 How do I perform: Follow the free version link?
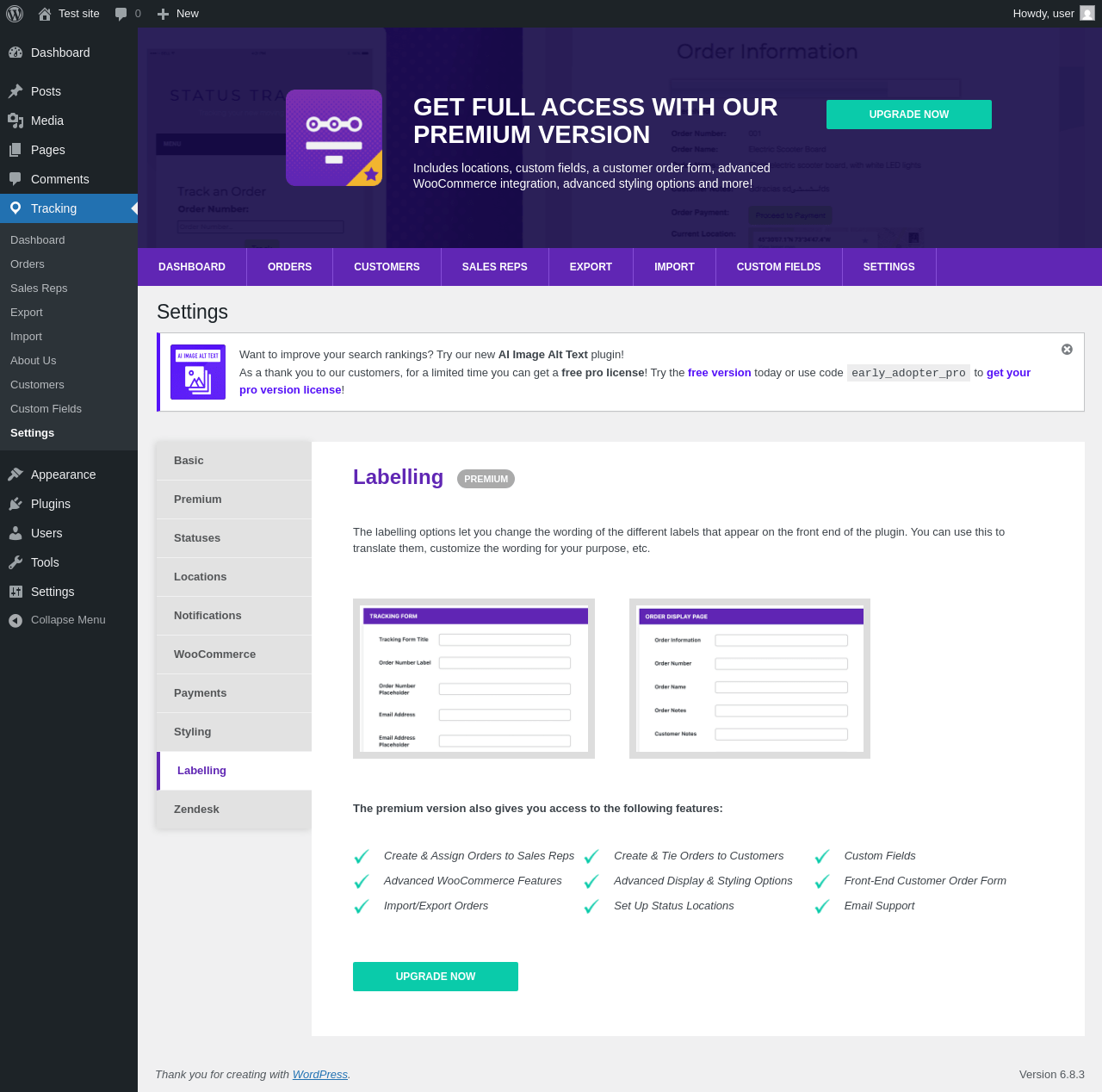pos(720,373)
